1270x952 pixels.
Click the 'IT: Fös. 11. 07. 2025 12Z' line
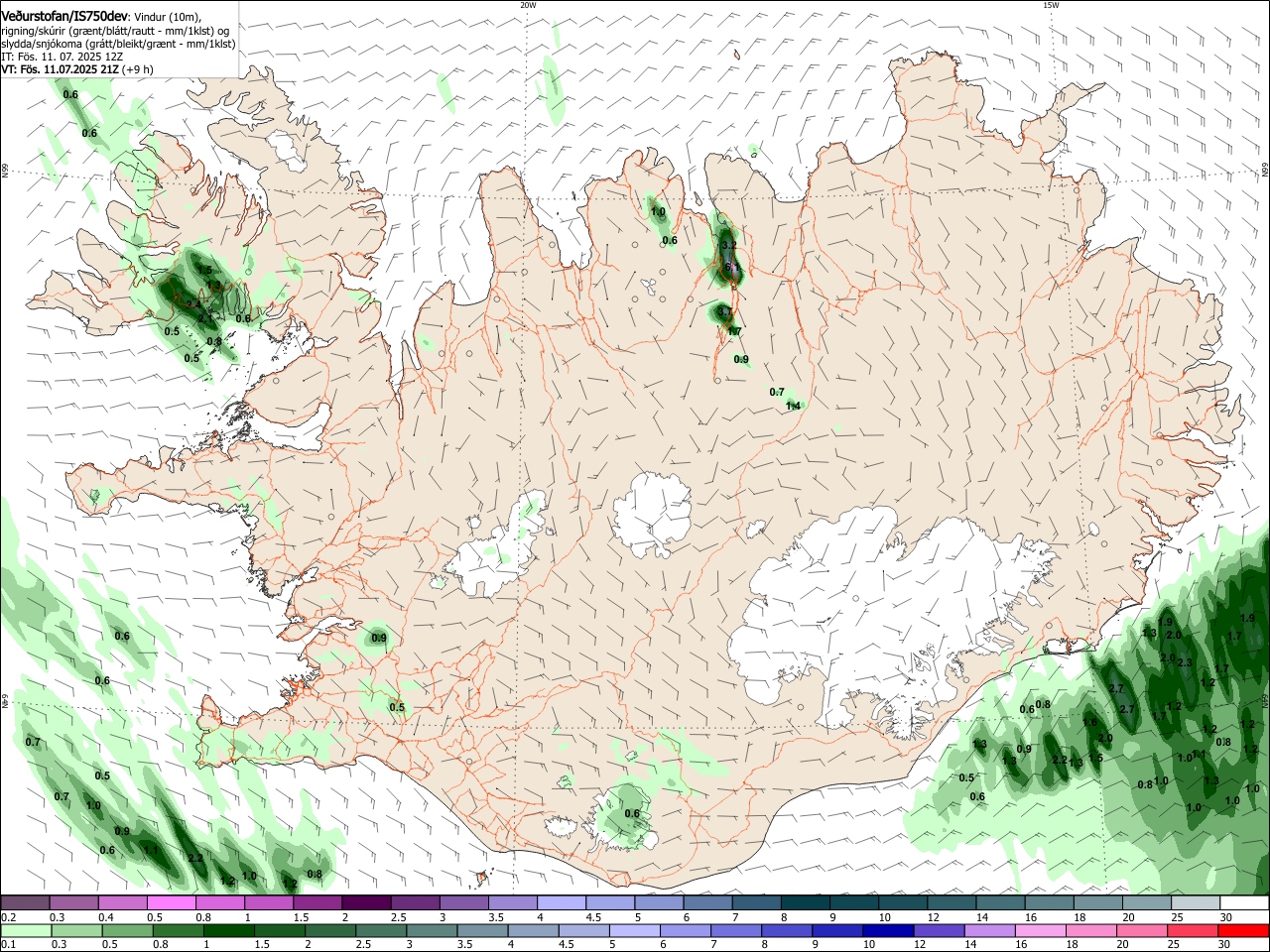61,57
